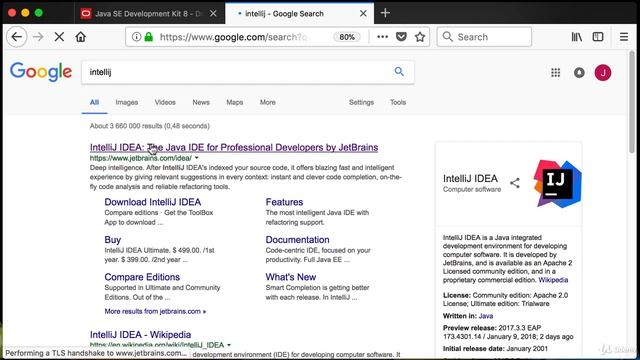Click the page vertical scrollbar
The image size is (640, 360).
point(632,102)
